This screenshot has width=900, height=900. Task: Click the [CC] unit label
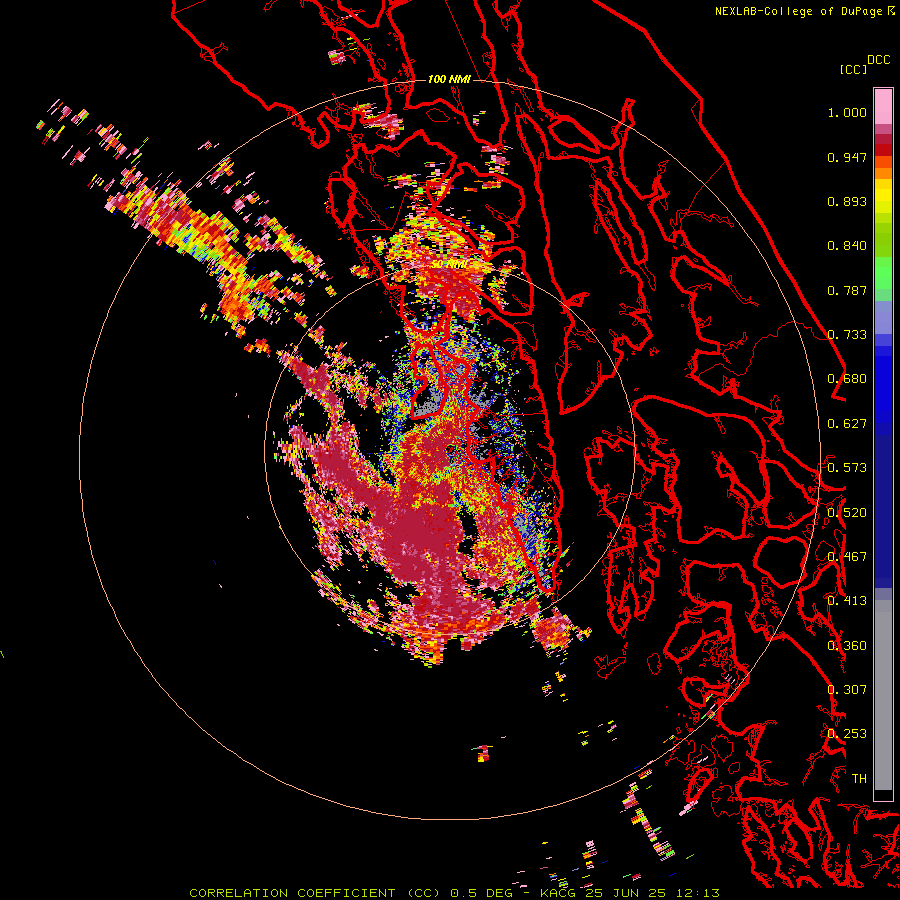pyautogui.click(x=853, y=69)
